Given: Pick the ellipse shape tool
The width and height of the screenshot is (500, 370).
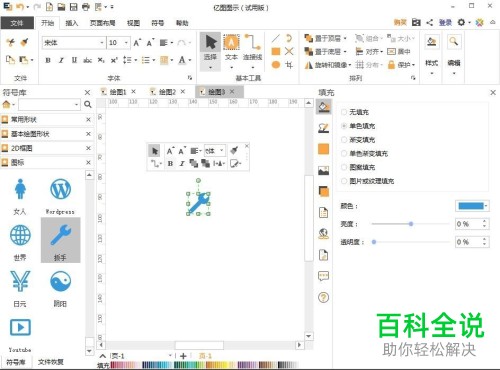Looking at the screenshot, I should pos(276,64).
